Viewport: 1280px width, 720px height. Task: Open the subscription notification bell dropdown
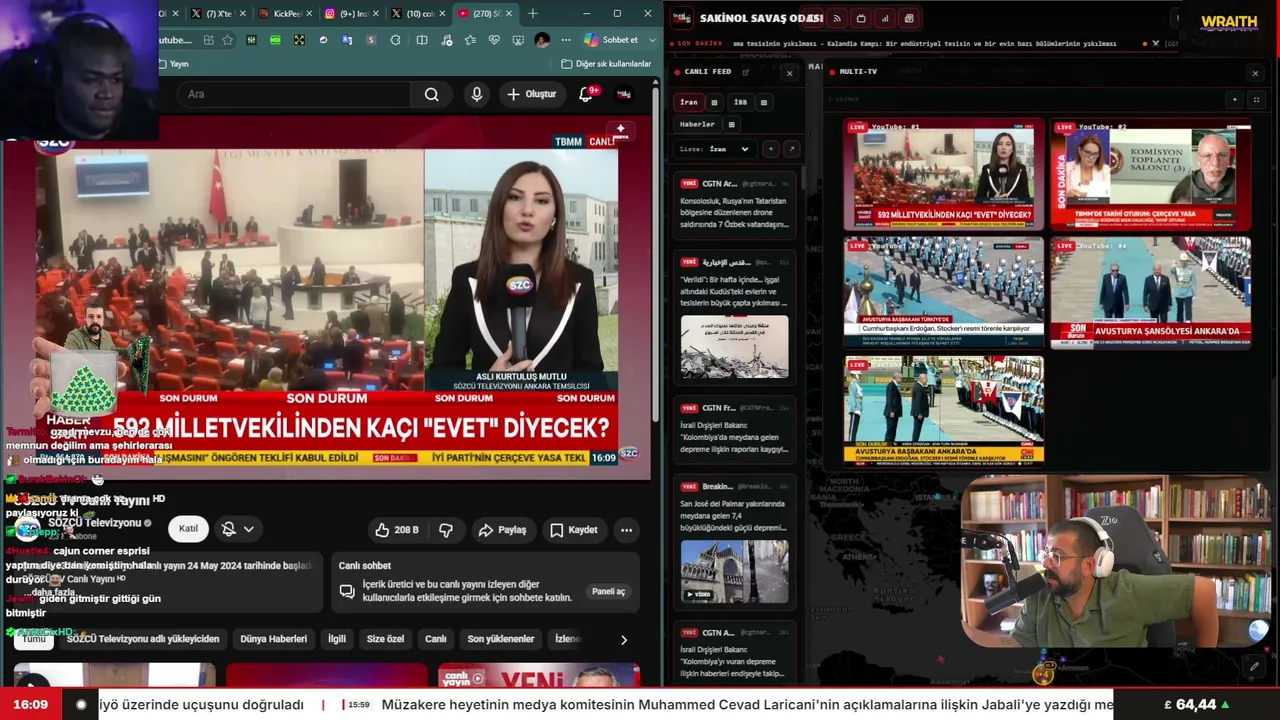coord(237,529)
